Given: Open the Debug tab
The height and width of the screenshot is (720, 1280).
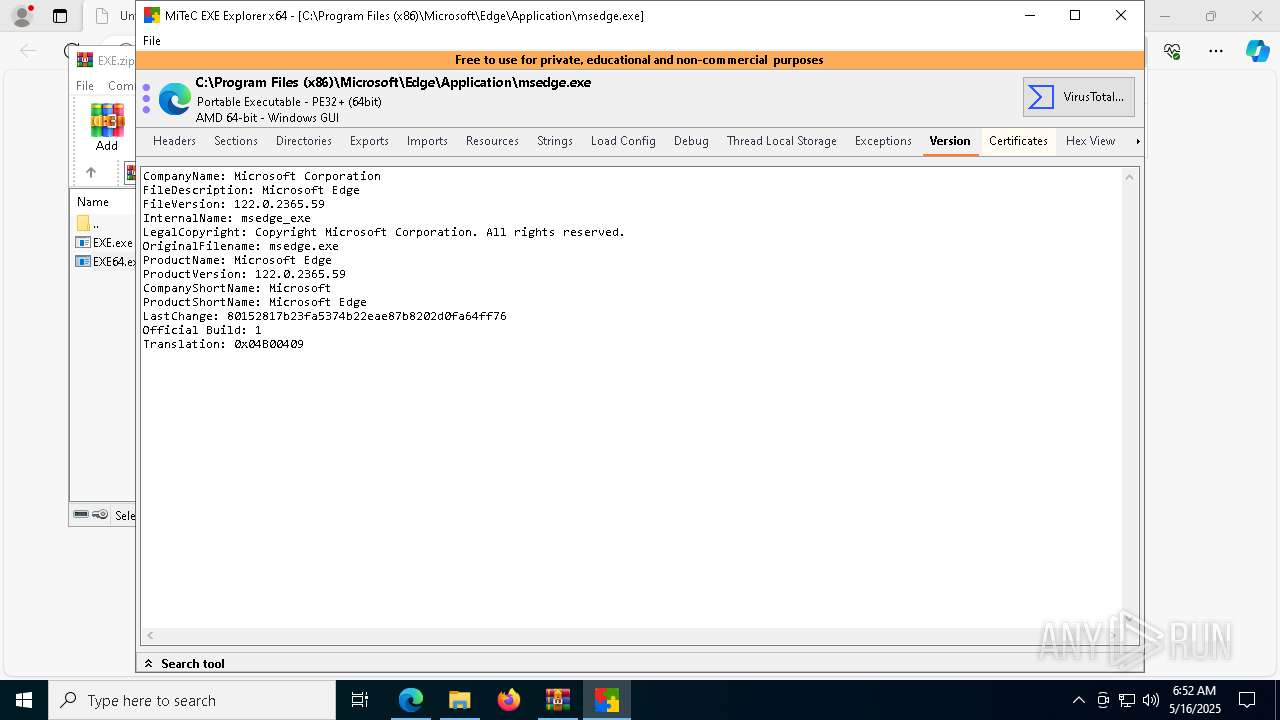Looking at the screenshot, I should click(x=691, y=141).
